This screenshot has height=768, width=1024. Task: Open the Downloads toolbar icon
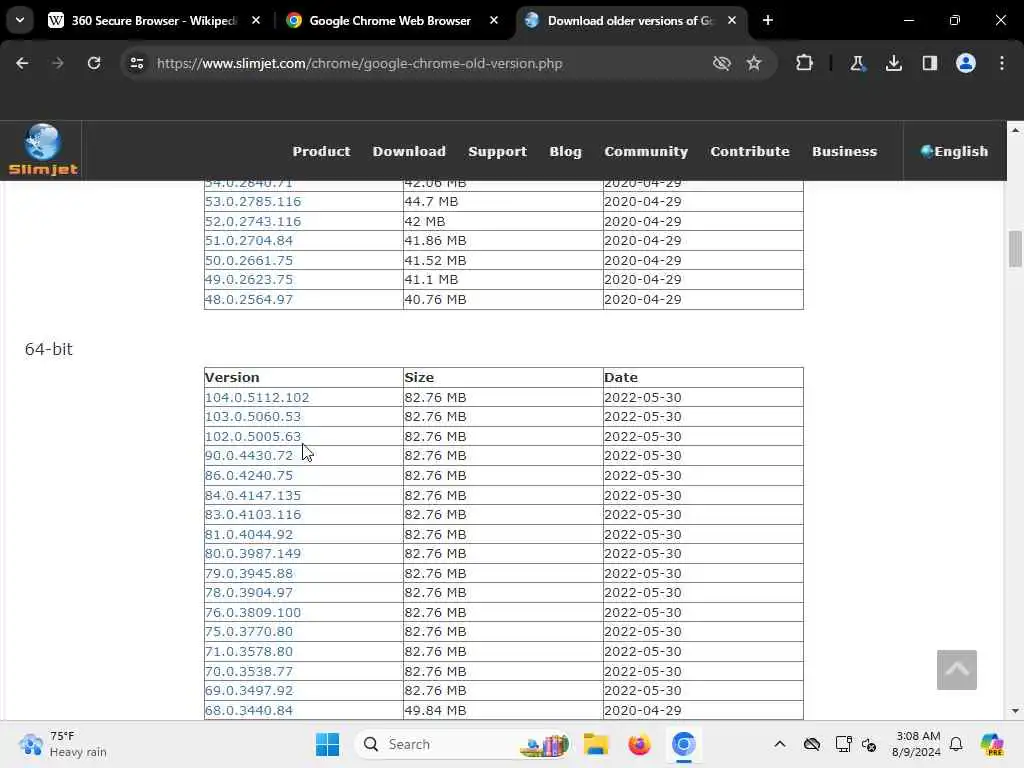click(x=893, y=63)
